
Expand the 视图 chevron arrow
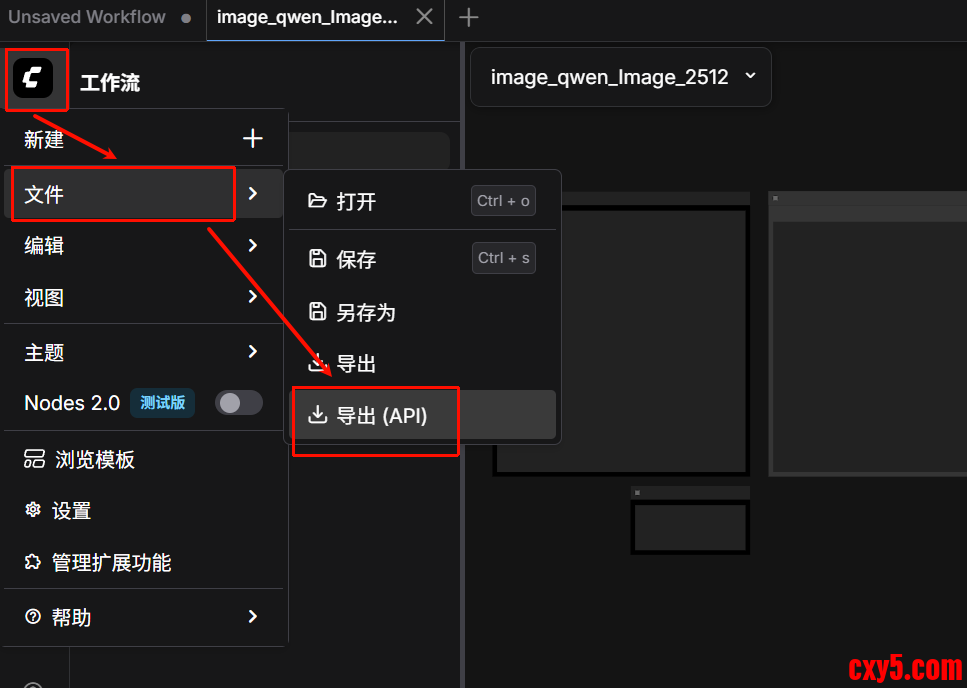pyautogui.click(x=253, y=297)
